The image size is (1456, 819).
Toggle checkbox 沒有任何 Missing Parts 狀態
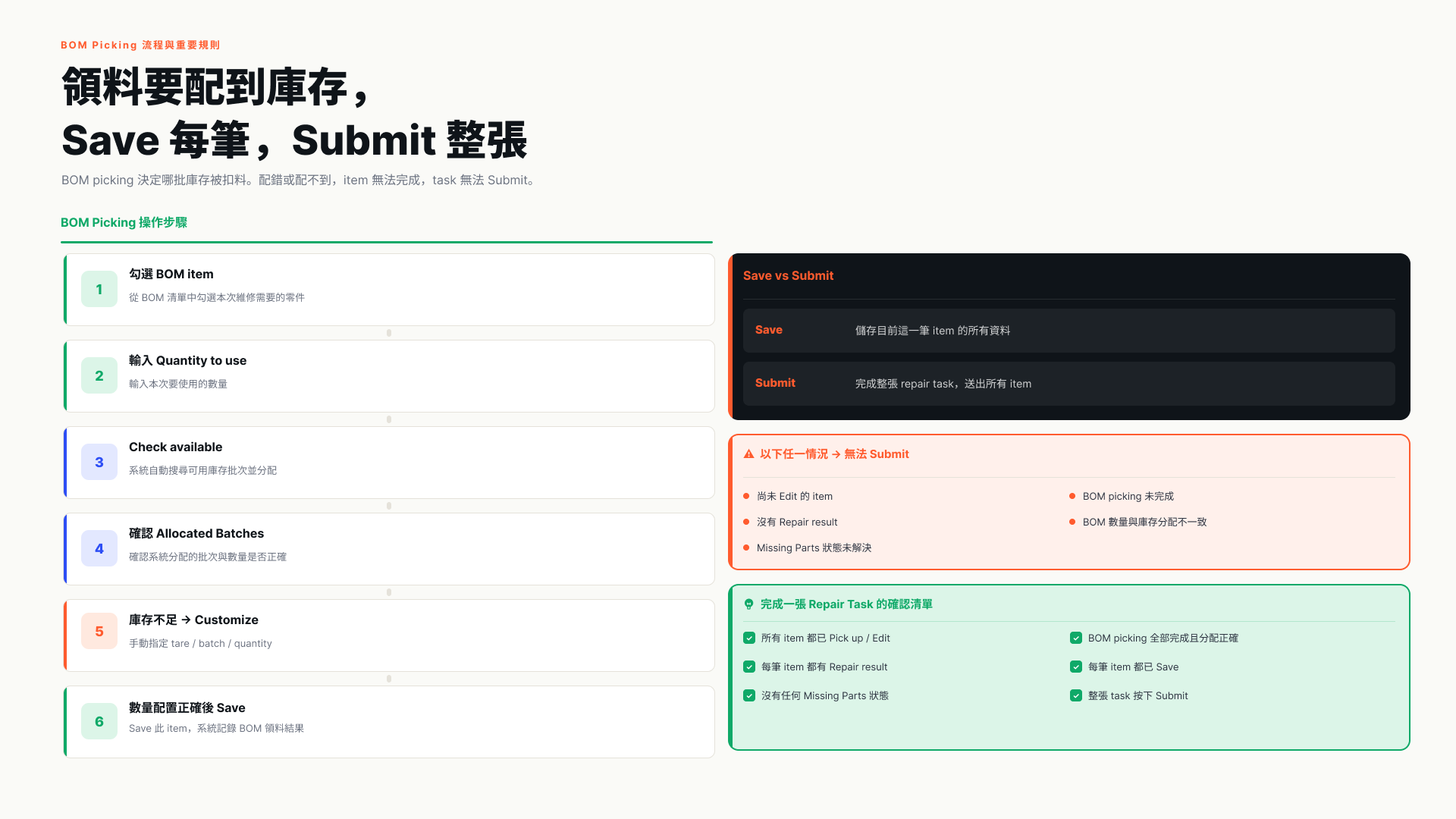point(749,695)
